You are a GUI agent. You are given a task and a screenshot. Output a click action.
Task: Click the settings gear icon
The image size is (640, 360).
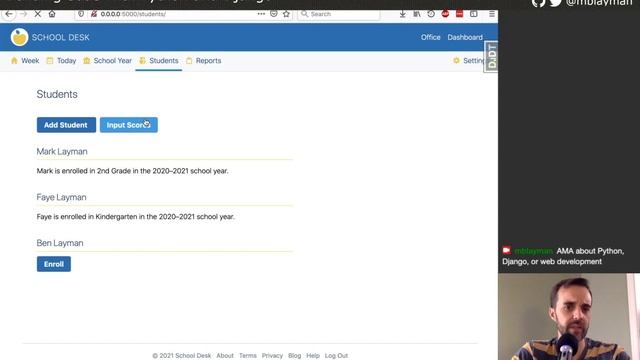(456, 60)
